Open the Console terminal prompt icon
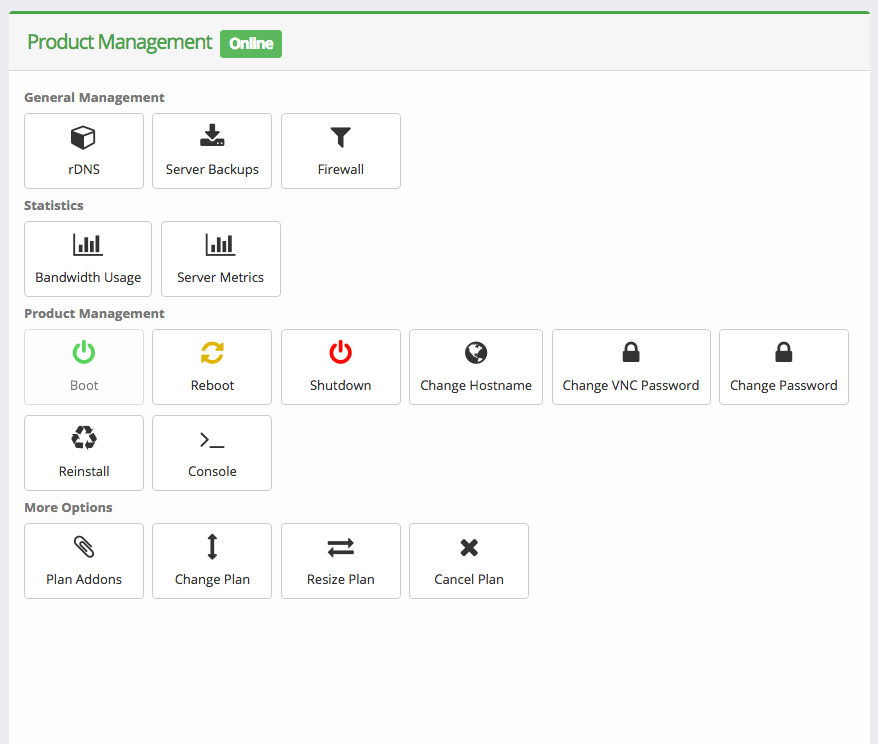Screen dimensions: 878x744 click(212, 439)
